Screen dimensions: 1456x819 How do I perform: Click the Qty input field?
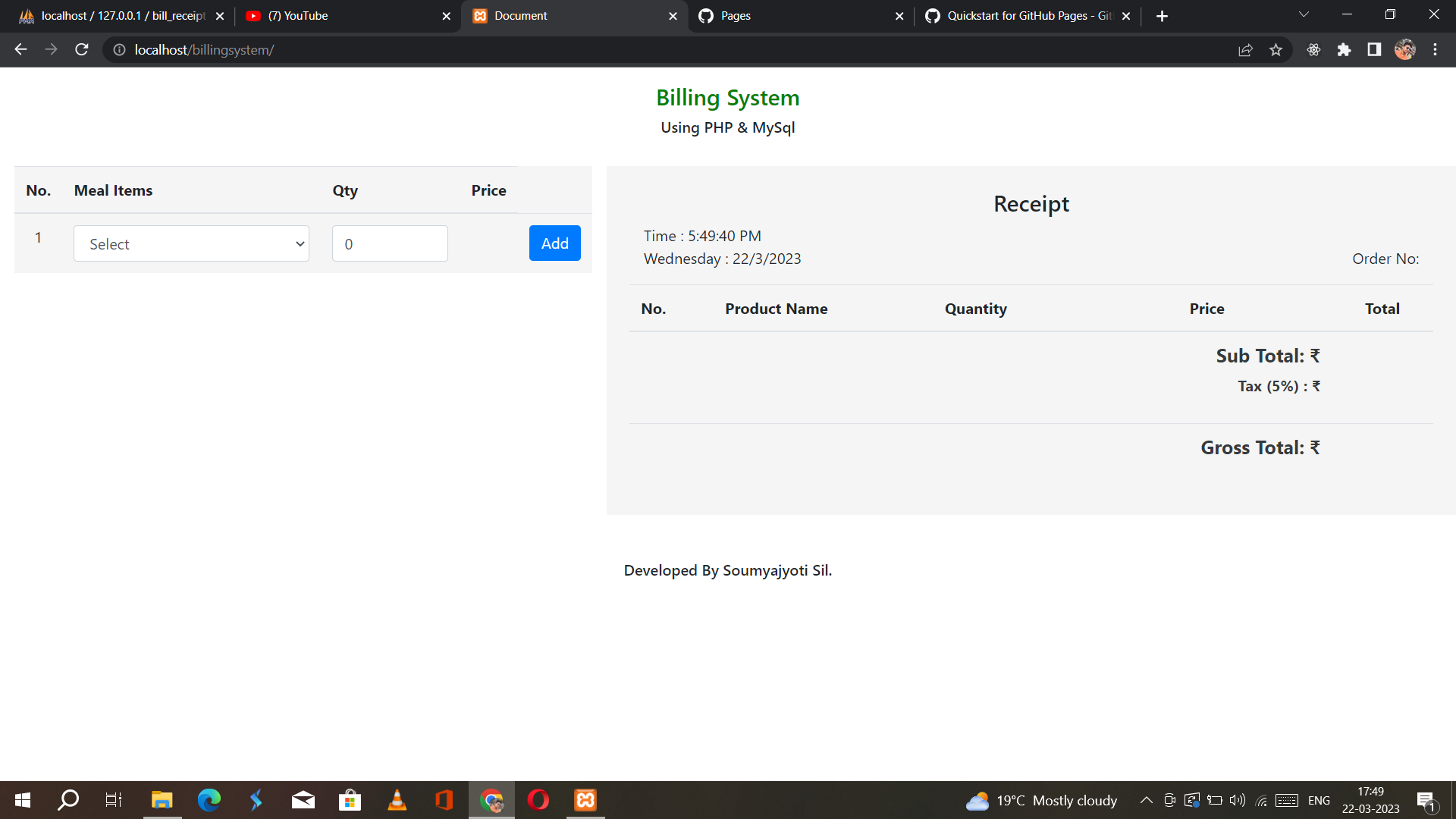(390, 243)
